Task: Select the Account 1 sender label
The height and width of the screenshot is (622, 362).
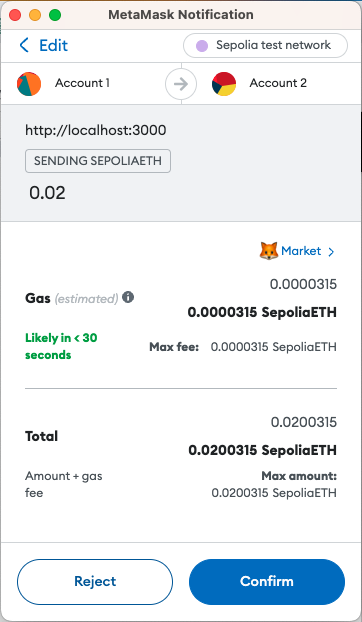Action: point(82,83)
